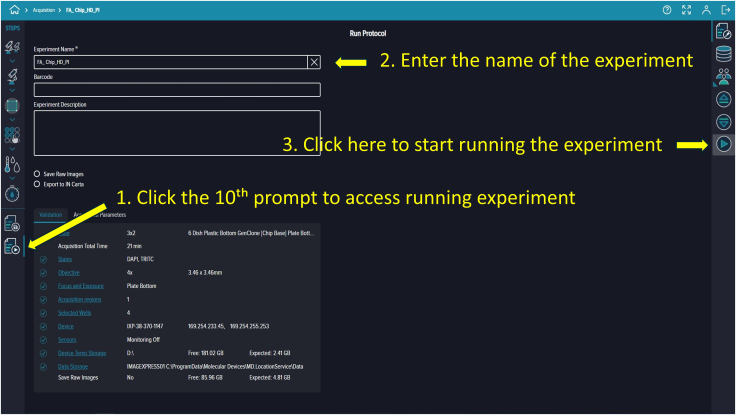Enable Export to IN Carta option
The height and width of the screenshot is (415, 736).
pos(37,184)
